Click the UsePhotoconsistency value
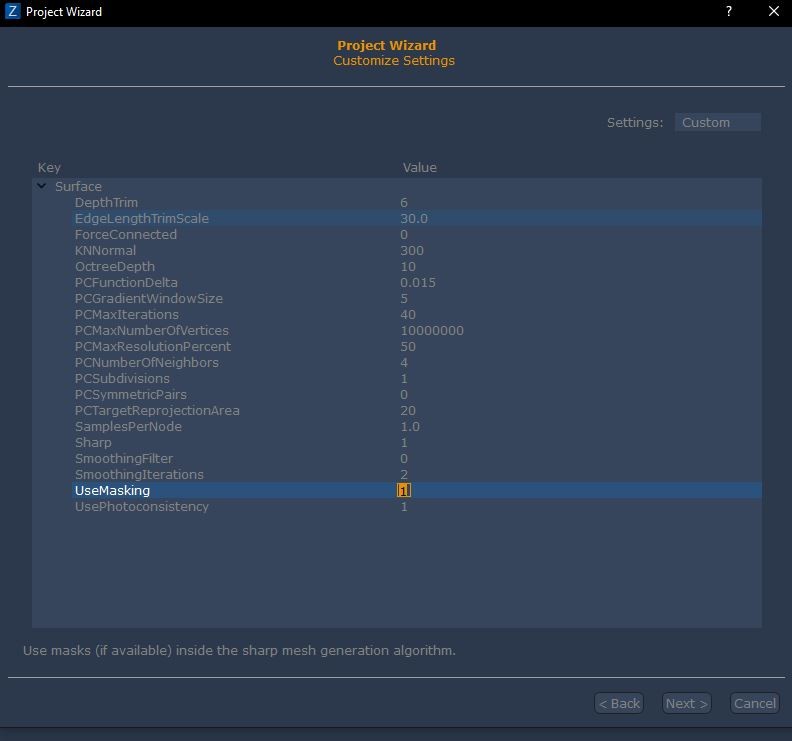The image size is (792, 741). click(x=404, y=506)
